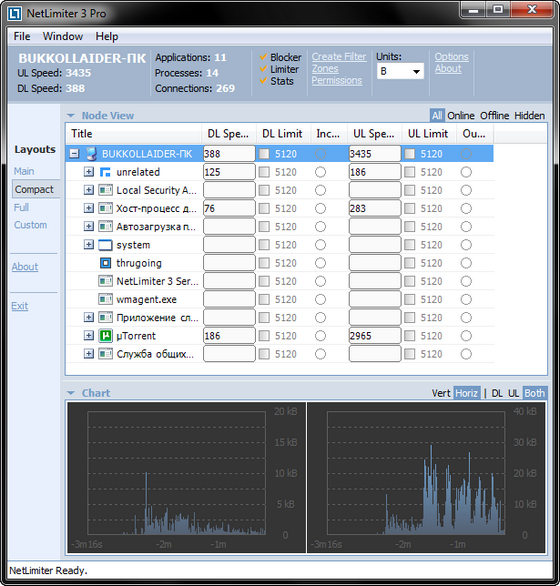Open the Create Filter link
This screenshot has width=560, height=586.
(x=339, y=57)
